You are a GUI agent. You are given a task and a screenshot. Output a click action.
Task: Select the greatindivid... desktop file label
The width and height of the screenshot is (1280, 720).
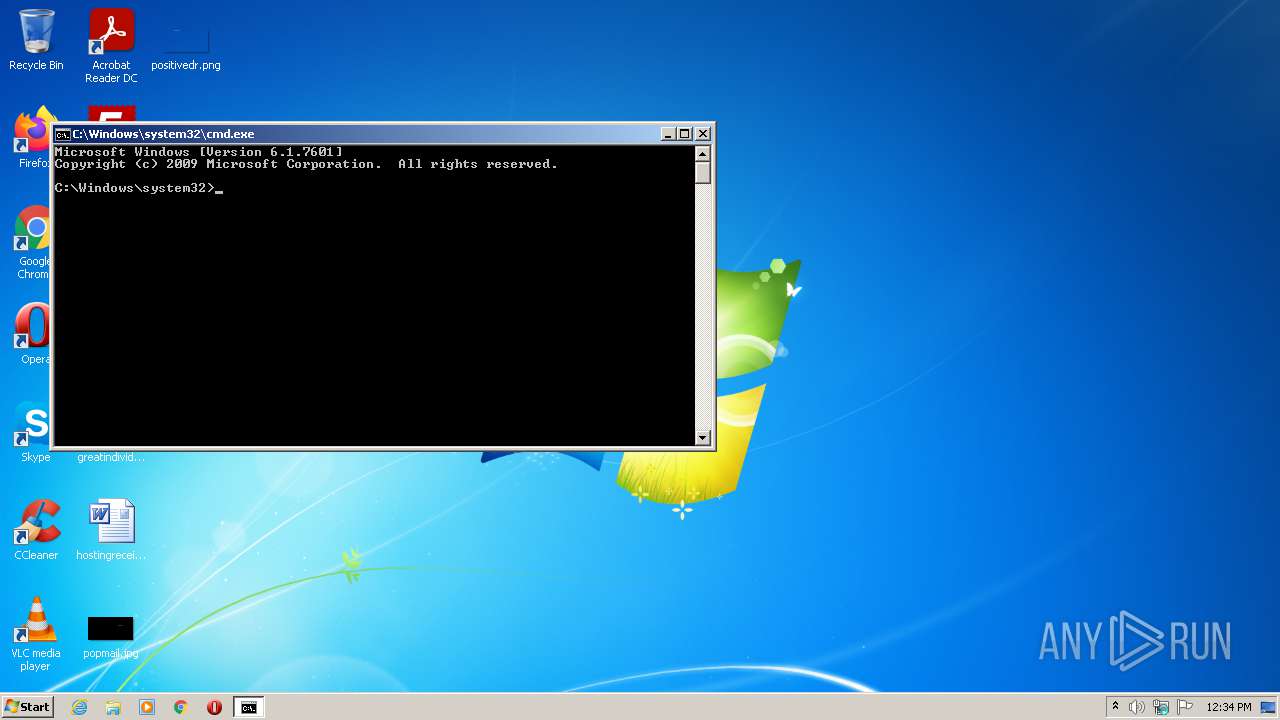(x=111, y=458)
